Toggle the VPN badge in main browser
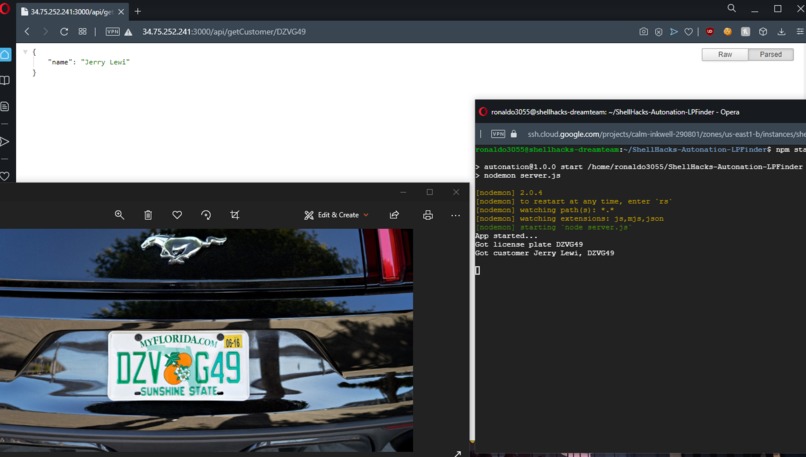 [113, 31]
